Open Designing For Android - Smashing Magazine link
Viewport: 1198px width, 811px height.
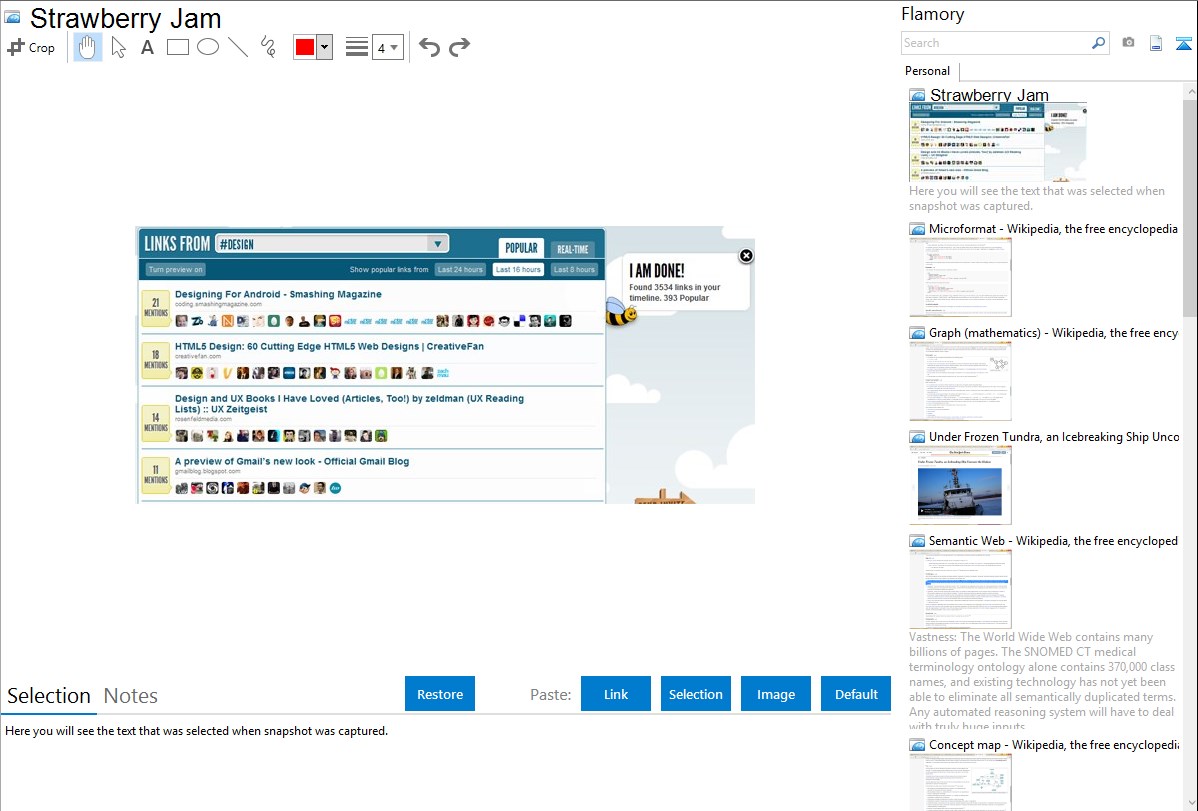(278, 294)
